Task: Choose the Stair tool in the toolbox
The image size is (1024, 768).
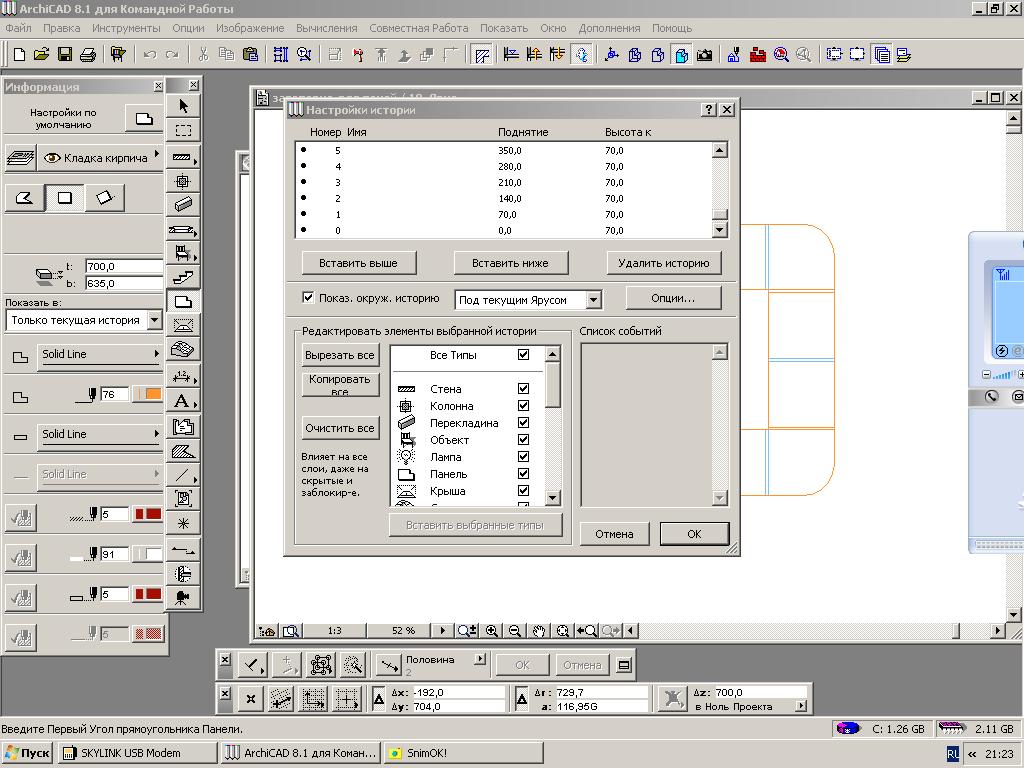Action: click(183, 277)
